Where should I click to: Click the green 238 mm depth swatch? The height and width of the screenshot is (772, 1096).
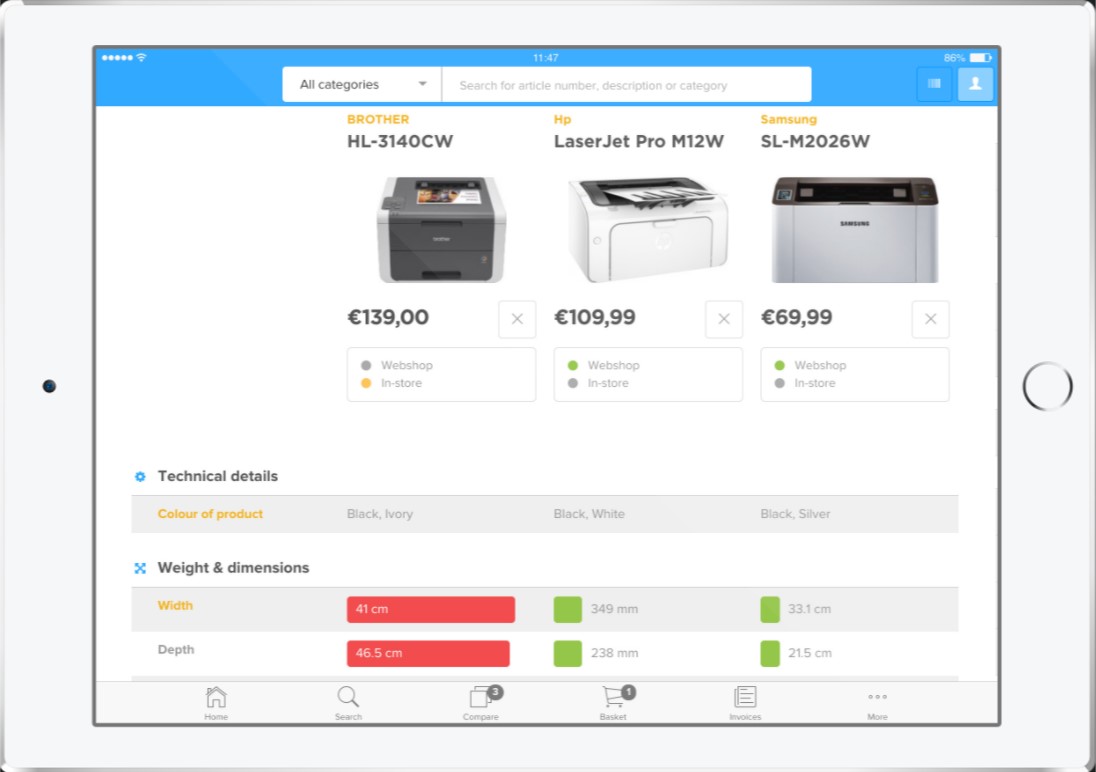click(x=568, y=653)
